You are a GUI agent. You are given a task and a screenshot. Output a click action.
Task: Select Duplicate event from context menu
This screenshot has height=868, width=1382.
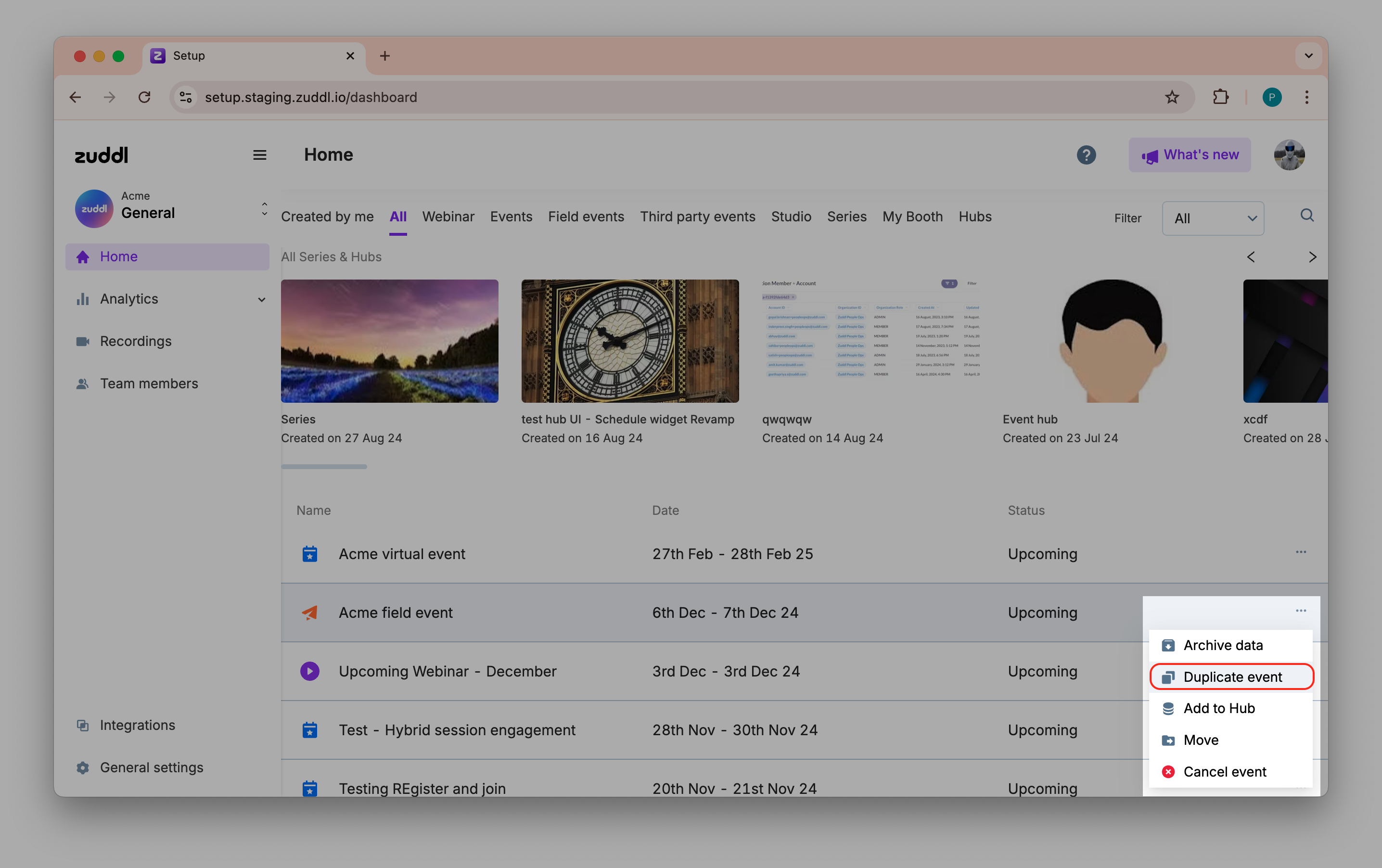1232,677
